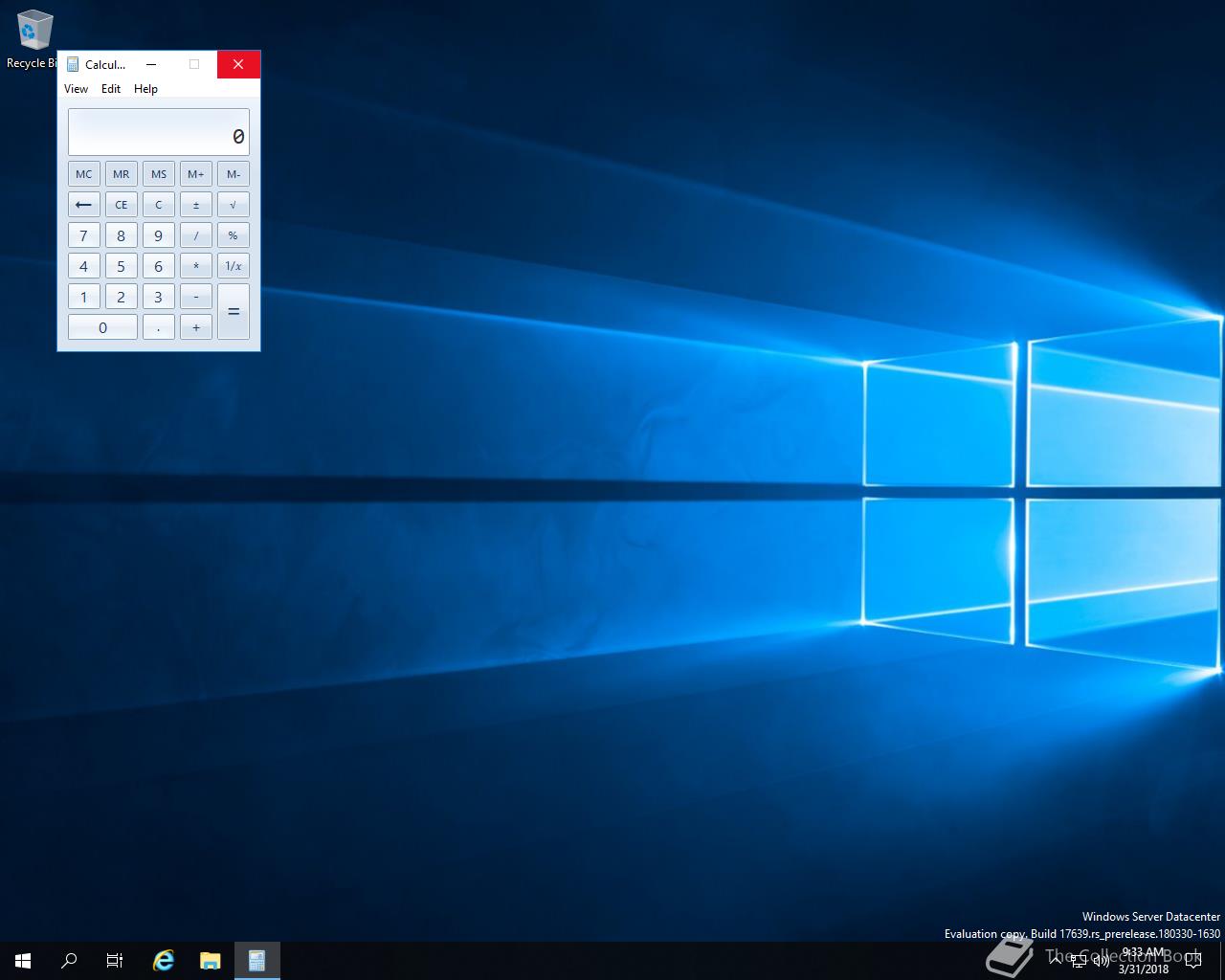Click the MS memory store button

click(x=159, y=174)
